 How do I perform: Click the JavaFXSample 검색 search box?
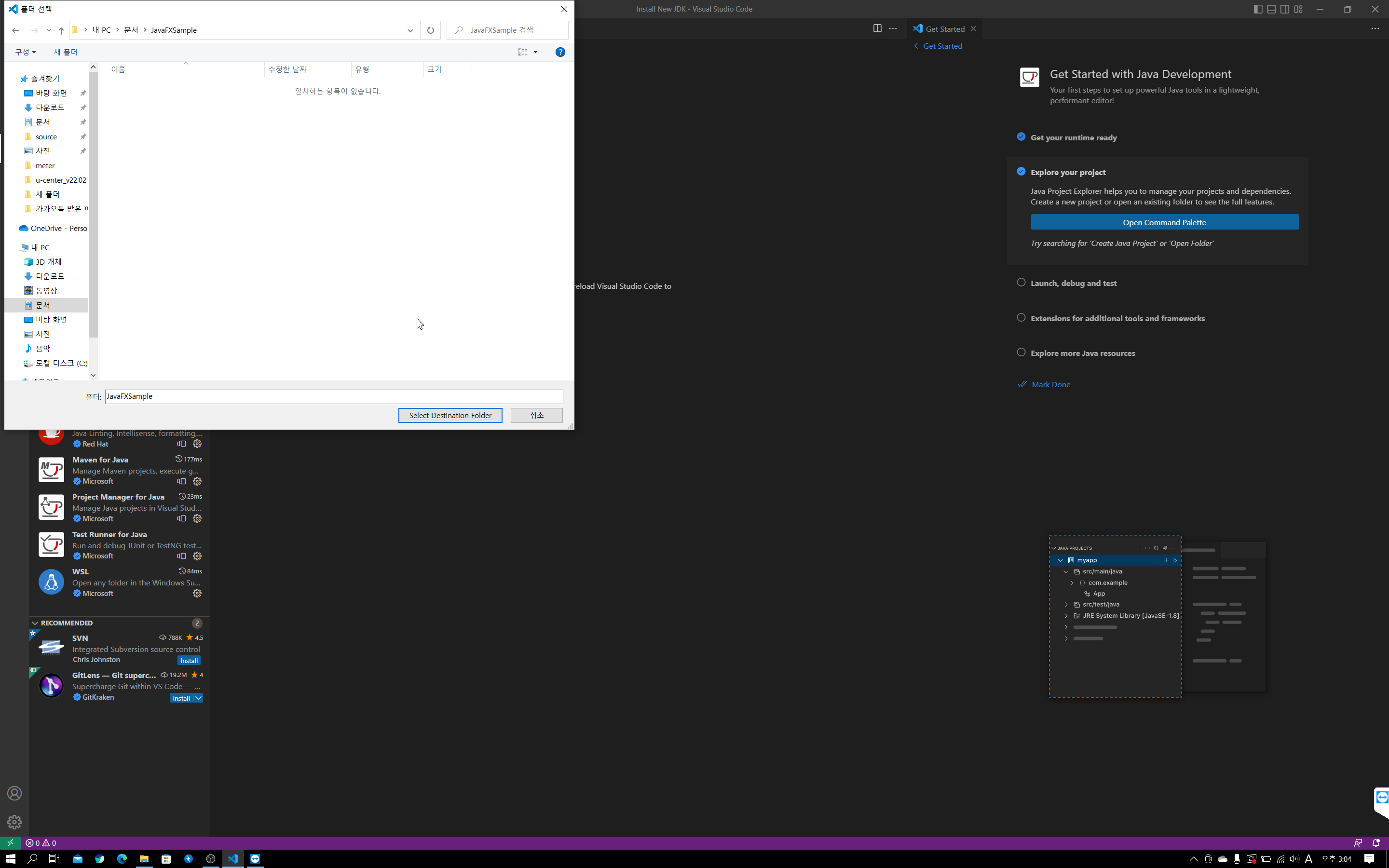[x=507, y=30]
